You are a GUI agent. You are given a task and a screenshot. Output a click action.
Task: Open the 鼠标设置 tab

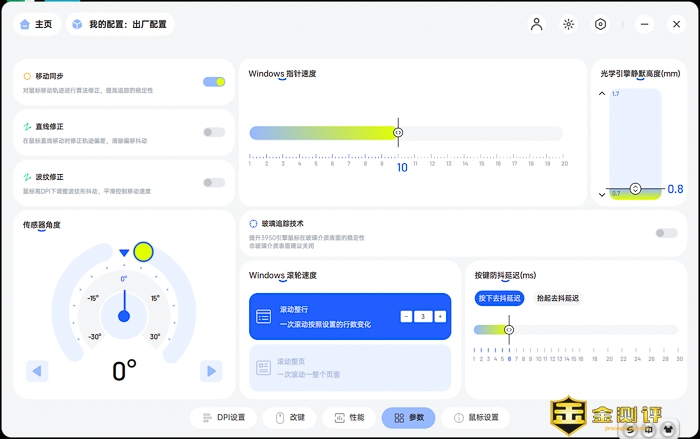coord(482,417)
